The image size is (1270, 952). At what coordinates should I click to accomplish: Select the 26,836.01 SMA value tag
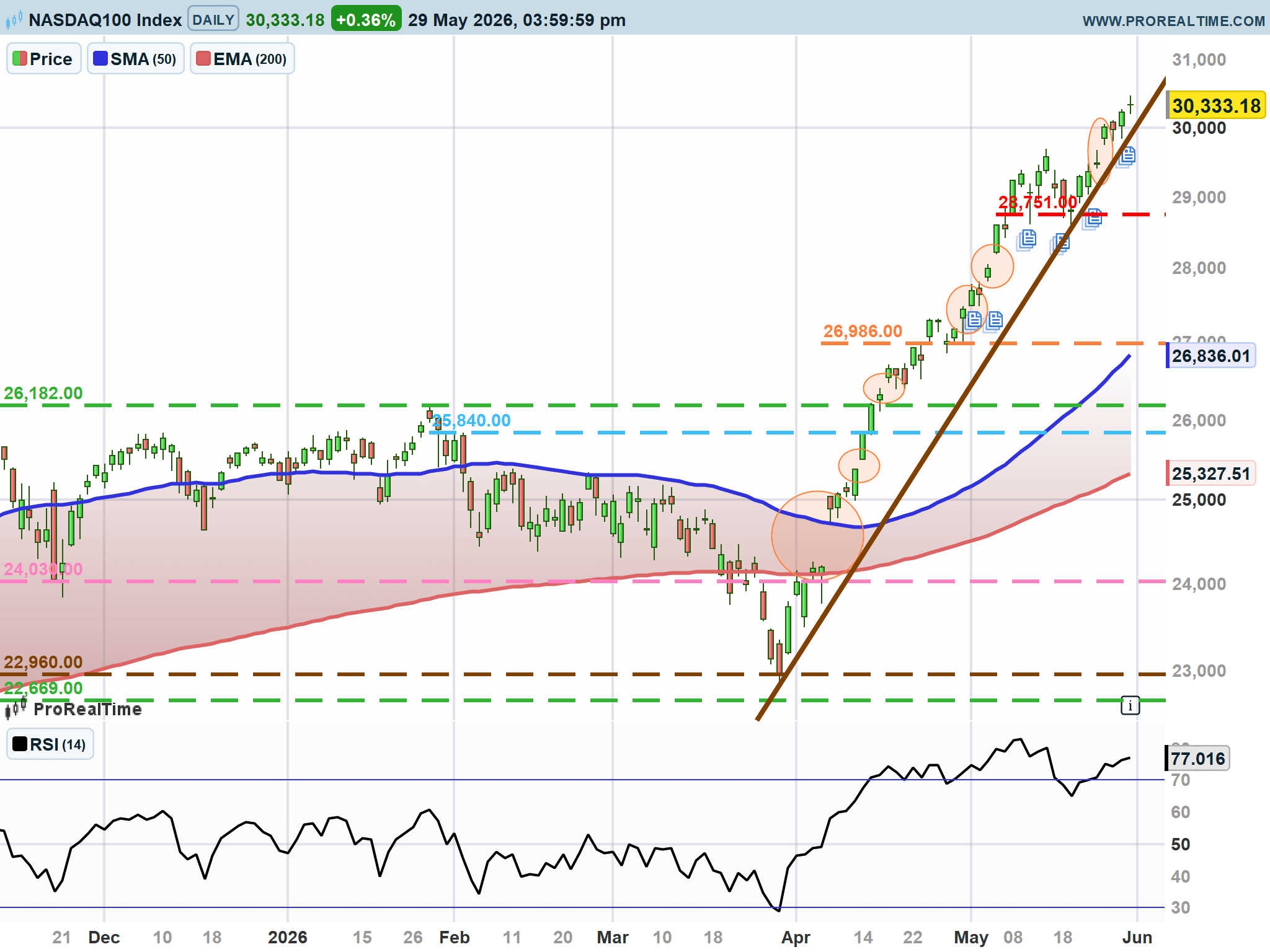1211,356
